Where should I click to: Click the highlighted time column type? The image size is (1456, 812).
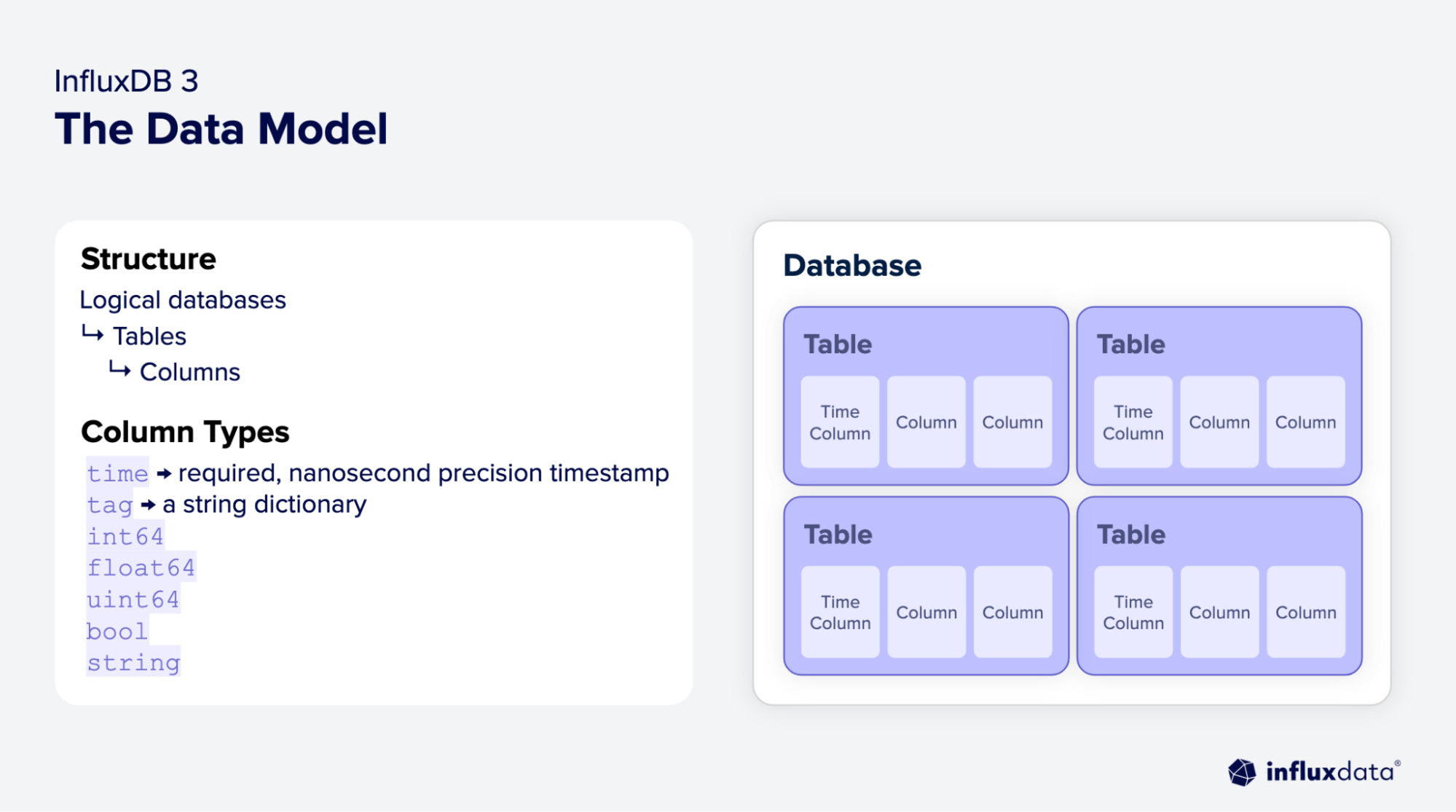pyautogui.click(x=117, y=473)
